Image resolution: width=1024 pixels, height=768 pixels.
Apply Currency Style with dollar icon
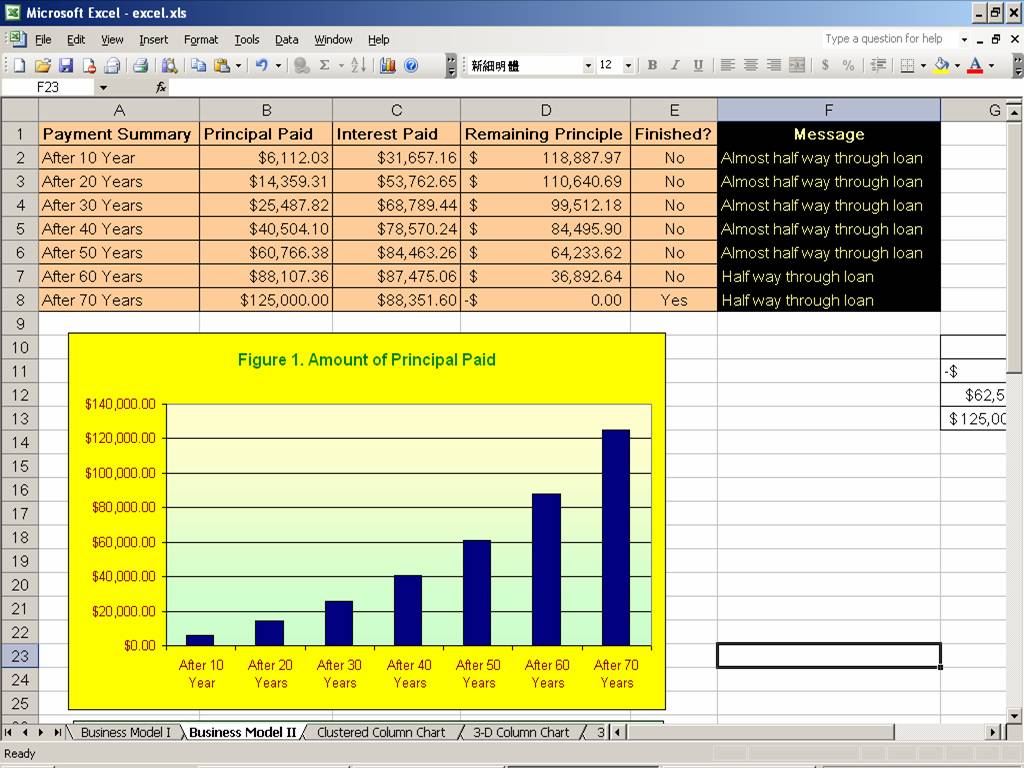pos(825,65)
